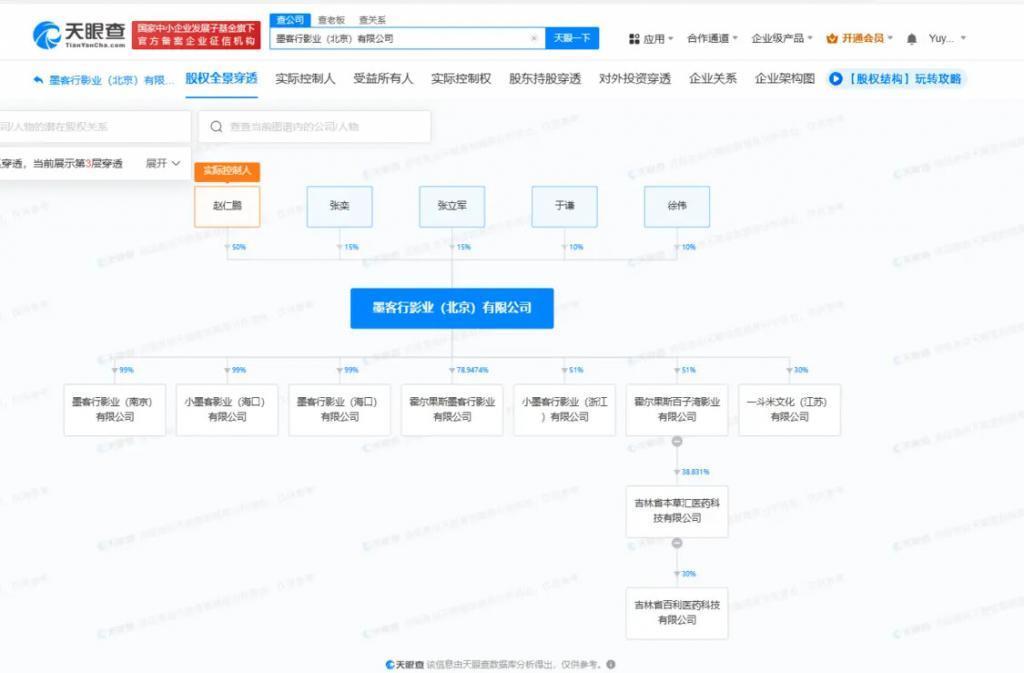Select the 墨客行影业（北京）有限公司 central node
This screenshot has width=1024, height=673.
pos(452,308)
